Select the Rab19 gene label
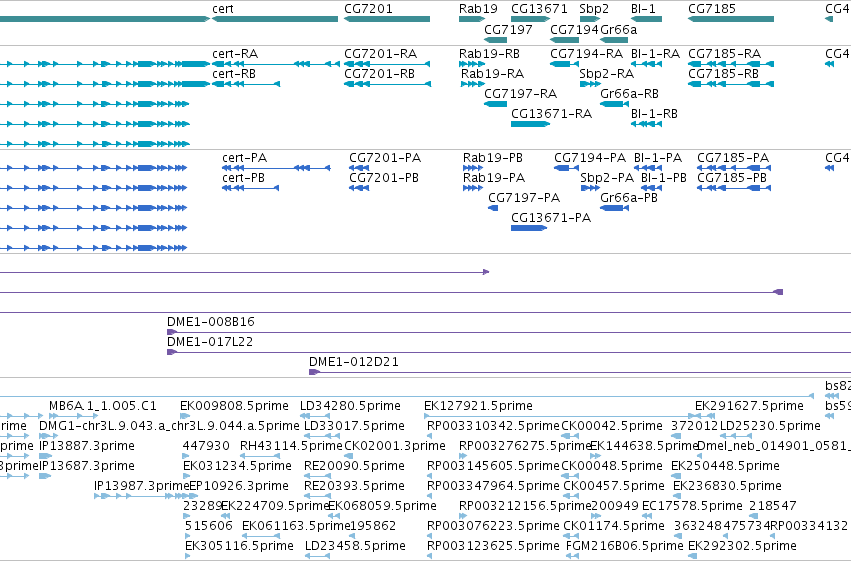851x561 pixels. click(x=478, y=9)
